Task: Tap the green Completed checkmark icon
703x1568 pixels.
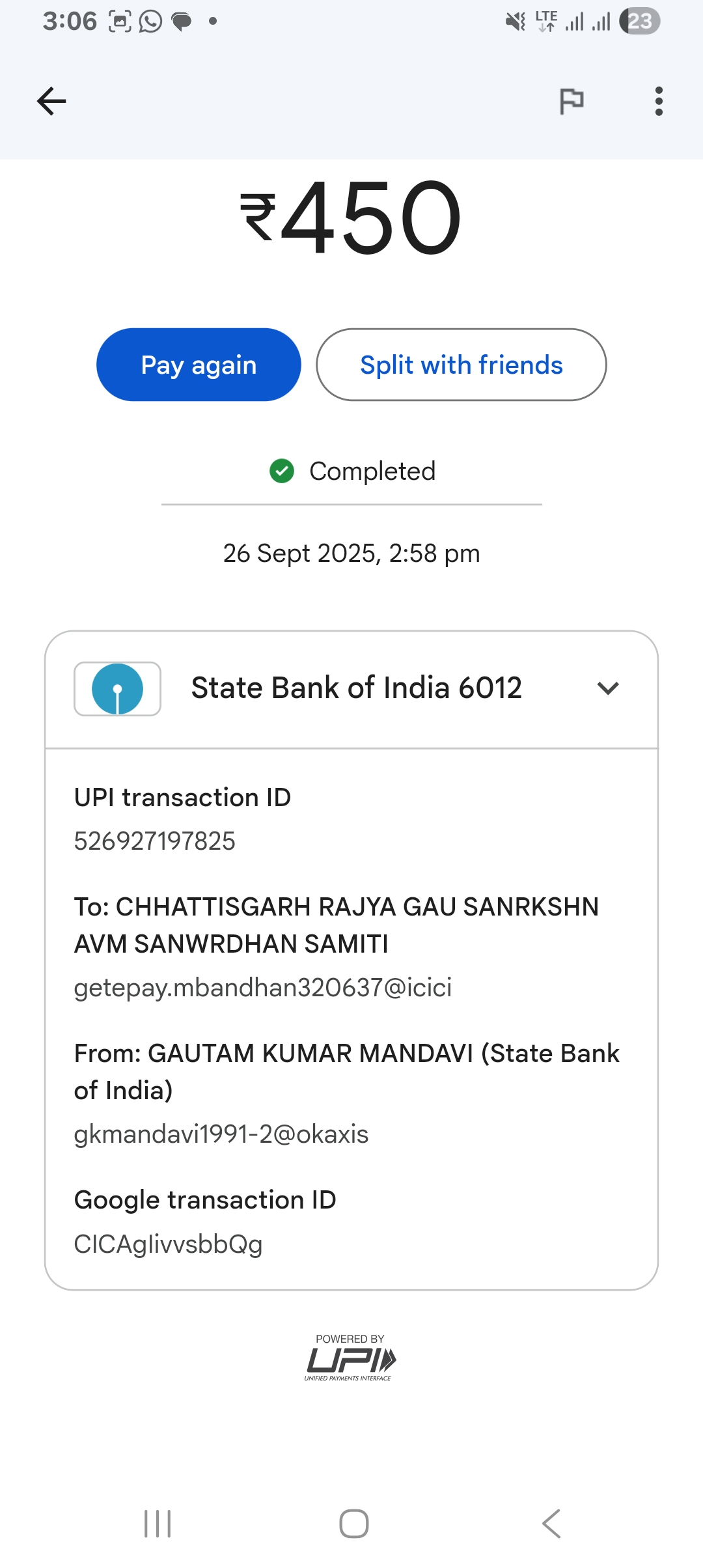Action: 282,471
